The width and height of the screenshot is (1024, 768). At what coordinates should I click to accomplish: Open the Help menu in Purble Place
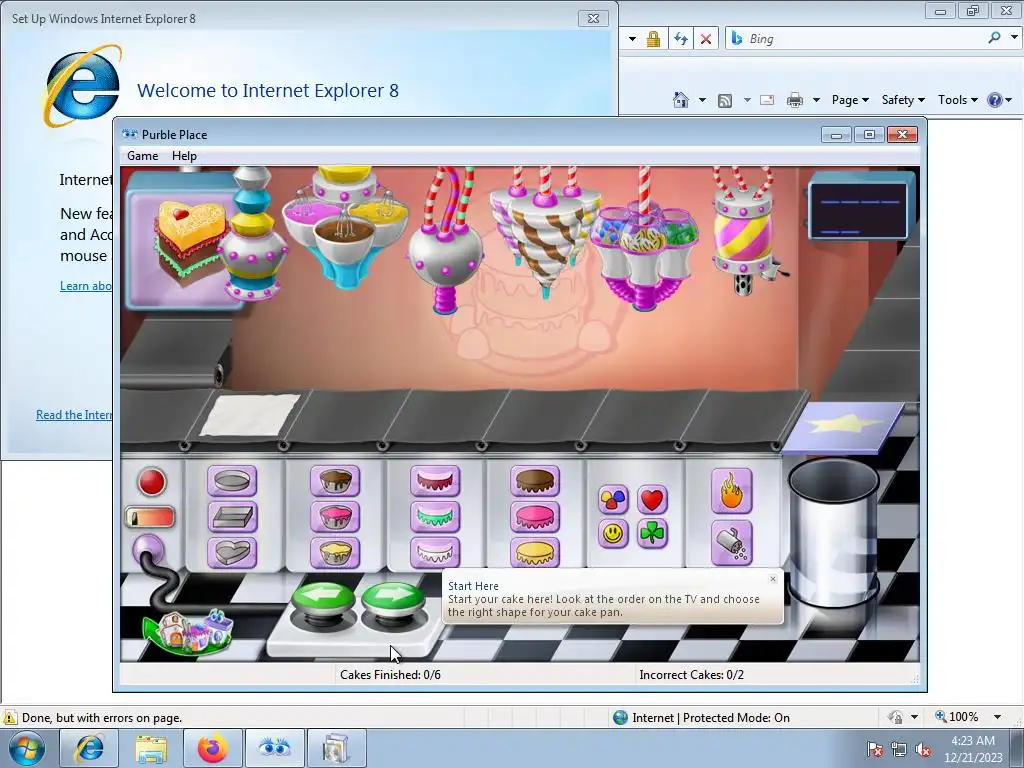pos(184,155)
